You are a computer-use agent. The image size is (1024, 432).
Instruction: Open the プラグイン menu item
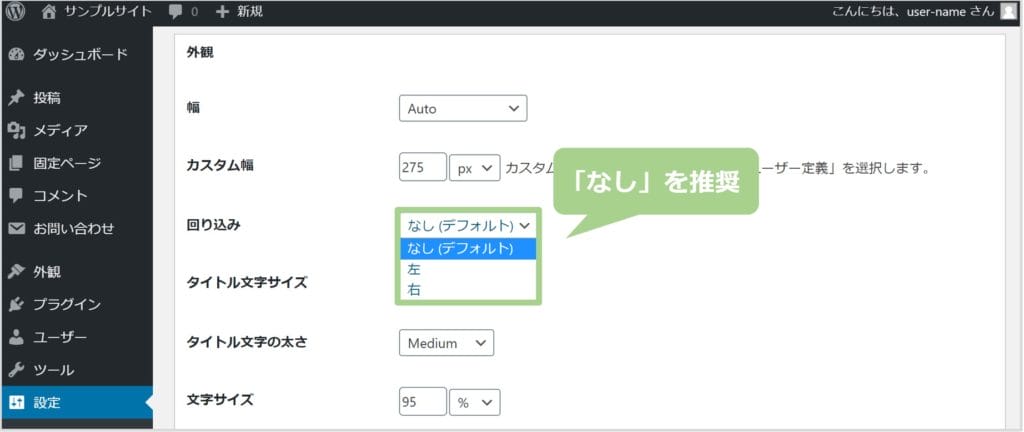pos(67,304)
